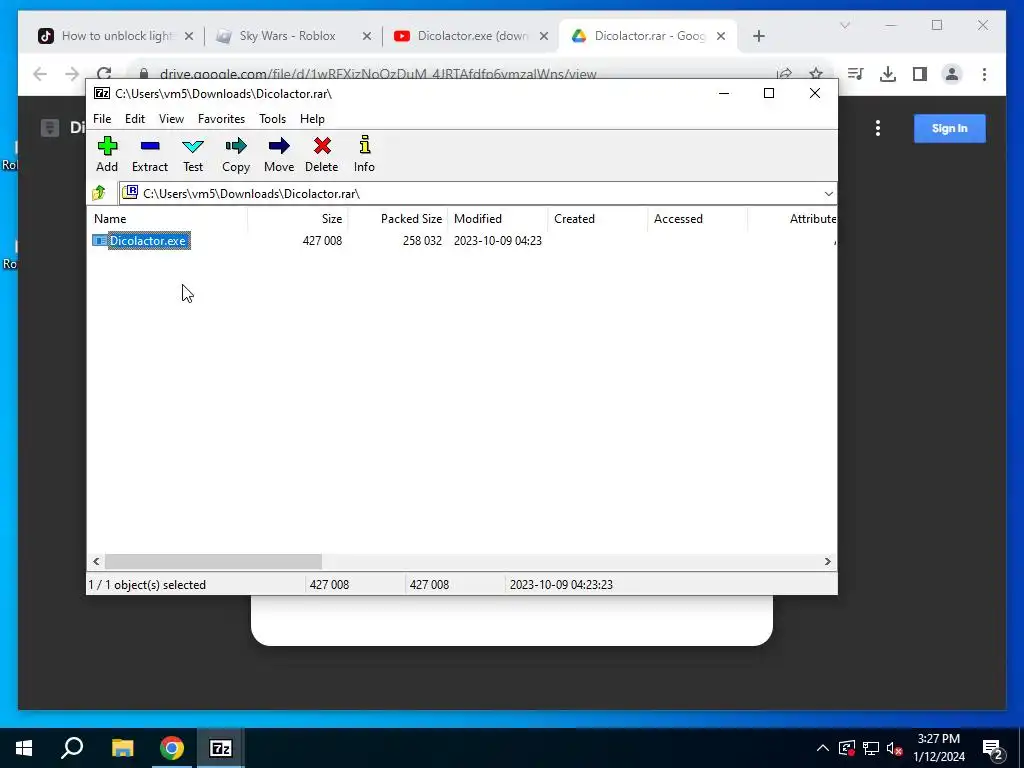Open the Help menu
The width and height of the screenshot is (1024, 768).
(312, 119)
